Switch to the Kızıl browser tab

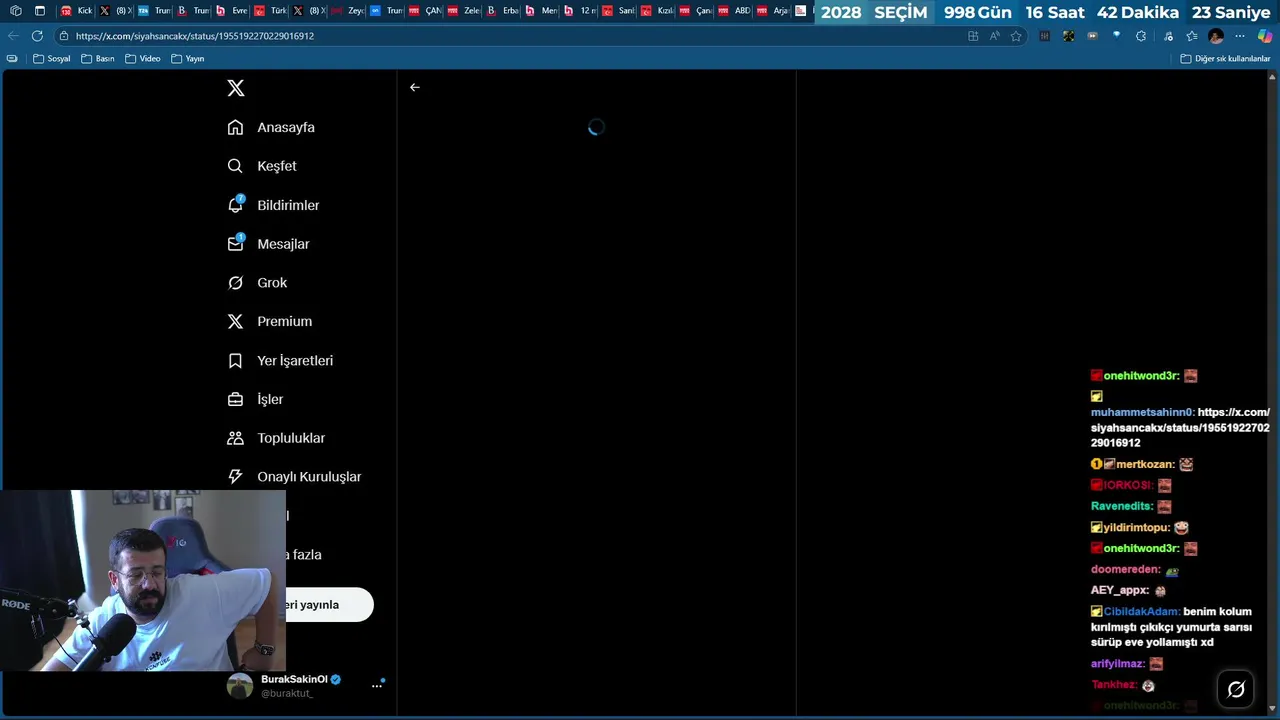pos(657,11)
